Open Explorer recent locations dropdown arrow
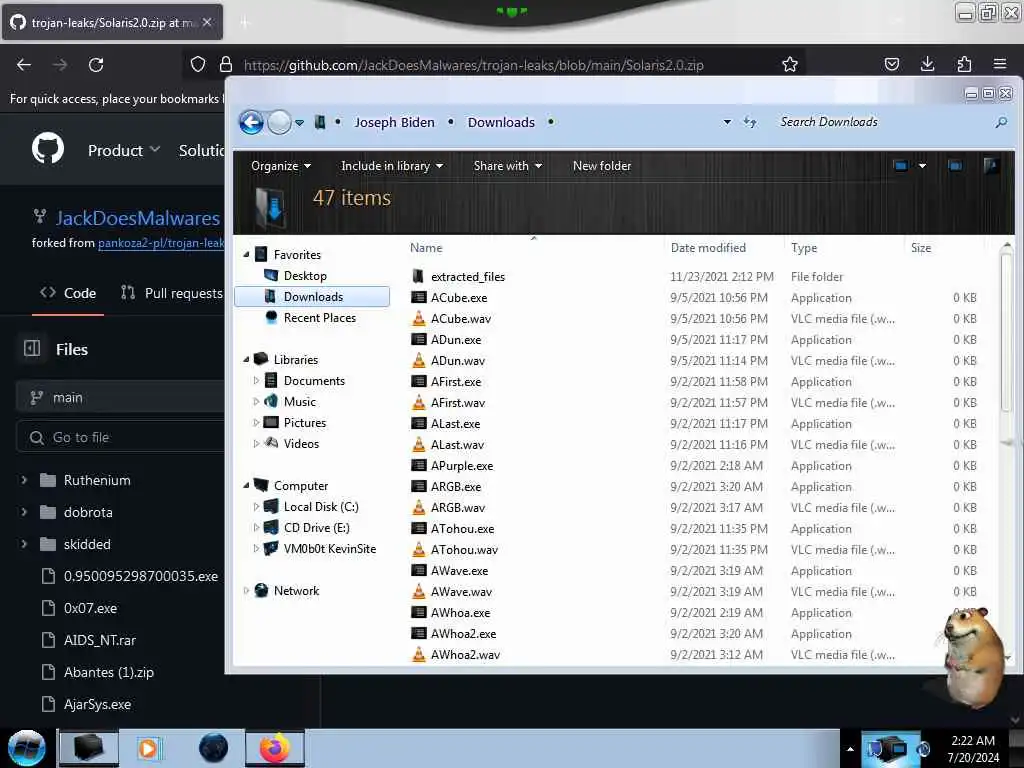 (x=299, y=123)
